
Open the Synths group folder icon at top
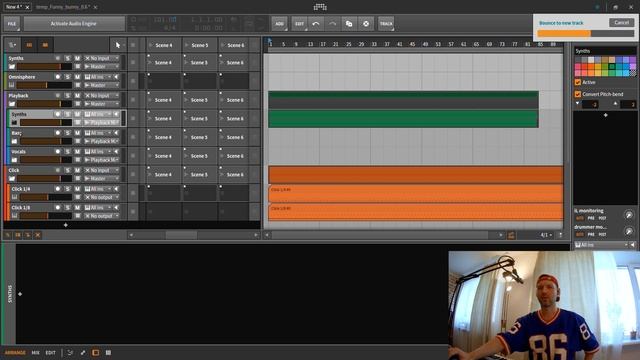point(12,67)
